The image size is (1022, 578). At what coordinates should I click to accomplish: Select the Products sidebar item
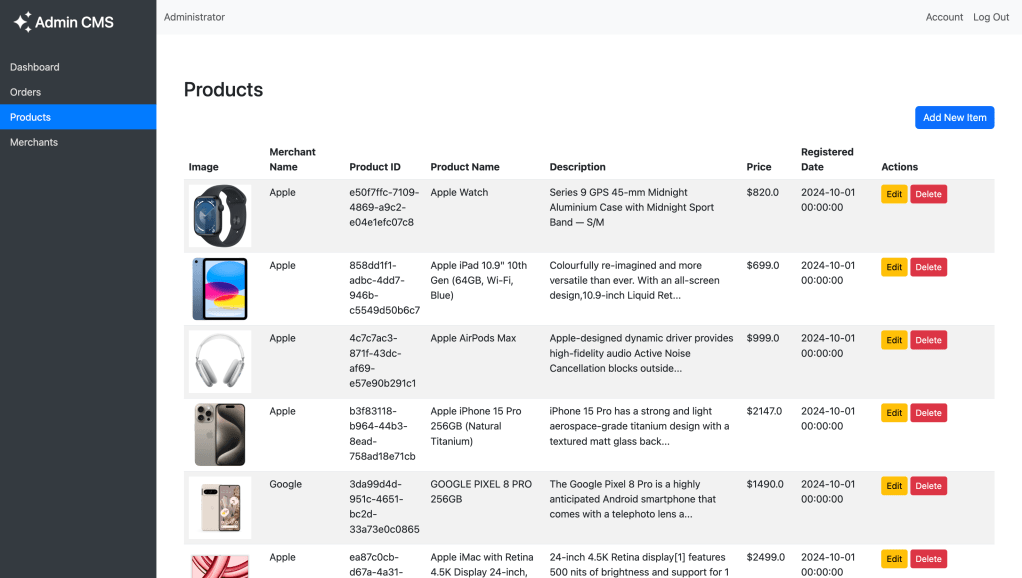tap(31, 117)
